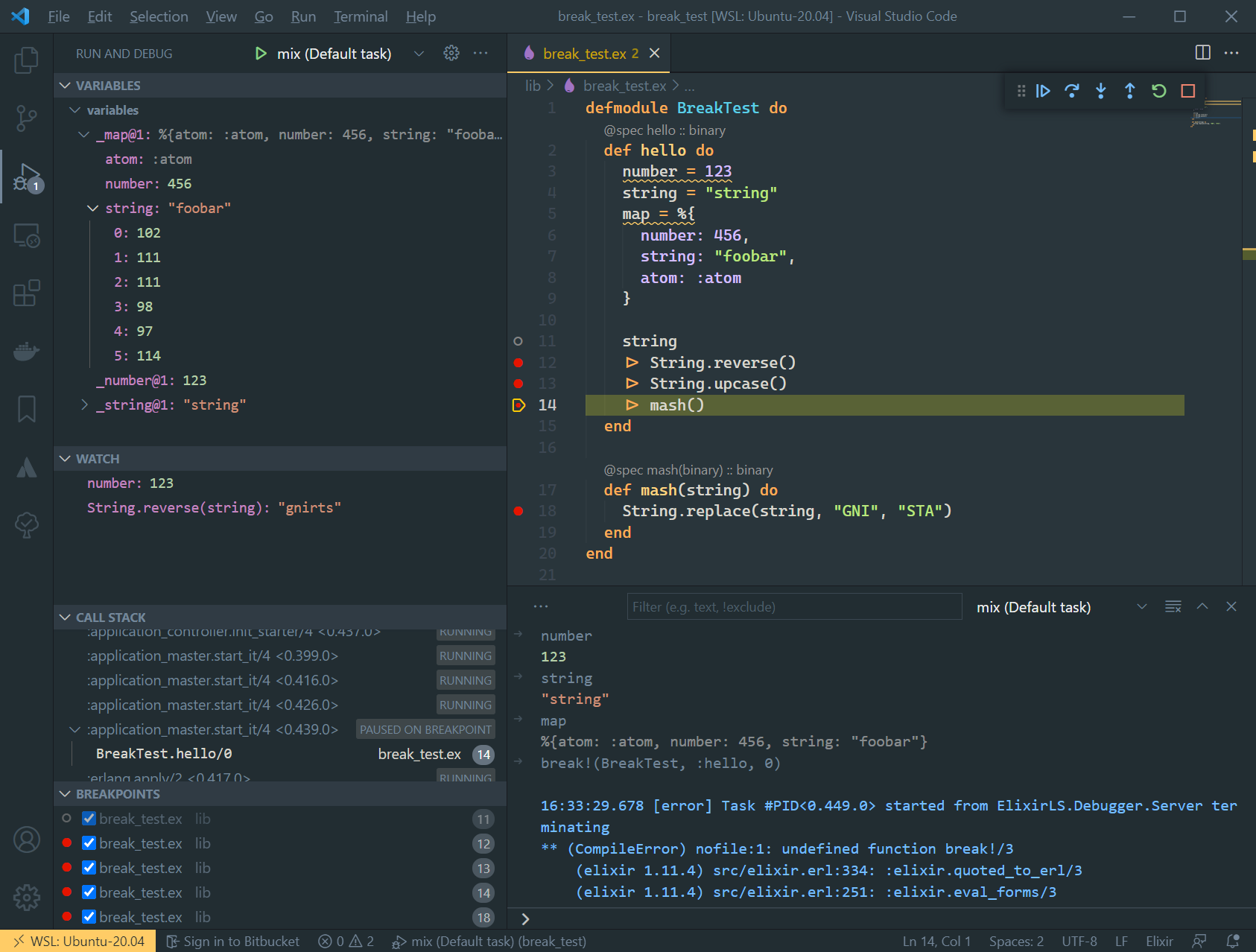This screenshot has height=952, width=1256.
Task: Open notifications bell in status bar
Action: pos(1233,941)
